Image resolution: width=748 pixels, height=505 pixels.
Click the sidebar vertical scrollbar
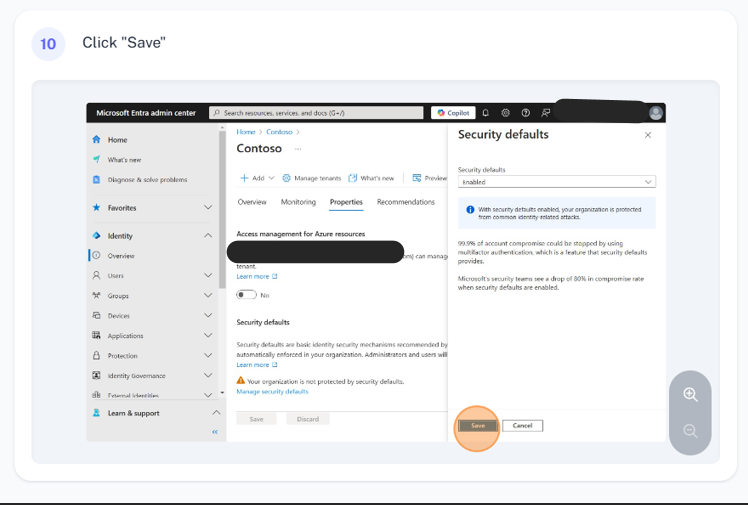(222, 210)
